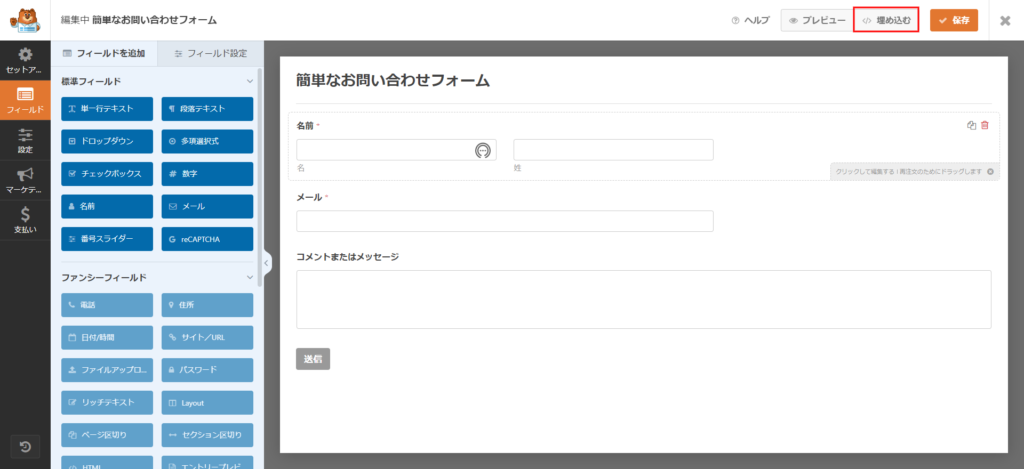Add a reCAPTCHA field
The width and height of the screenshot is (1024, 469).
pyautogui.click(x=207, y=239)
